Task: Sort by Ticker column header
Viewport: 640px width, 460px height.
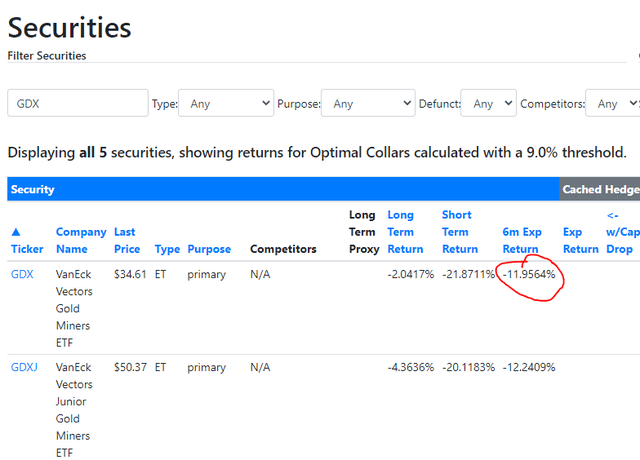Action: pyautogui.click(x=27, y=249)
